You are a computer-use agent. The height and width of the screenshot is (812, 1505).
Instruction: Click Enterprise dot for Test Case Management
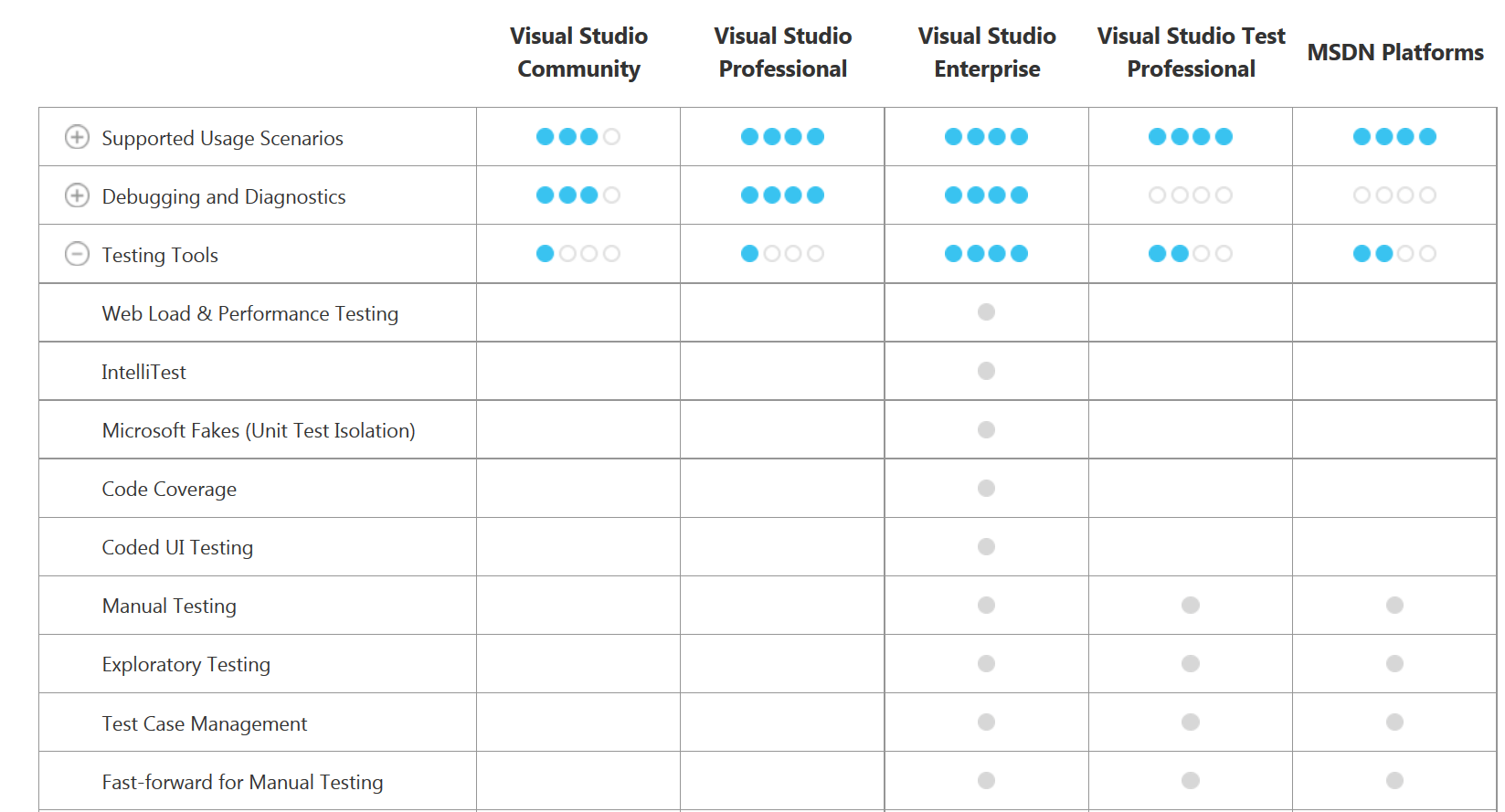point(986,722)
